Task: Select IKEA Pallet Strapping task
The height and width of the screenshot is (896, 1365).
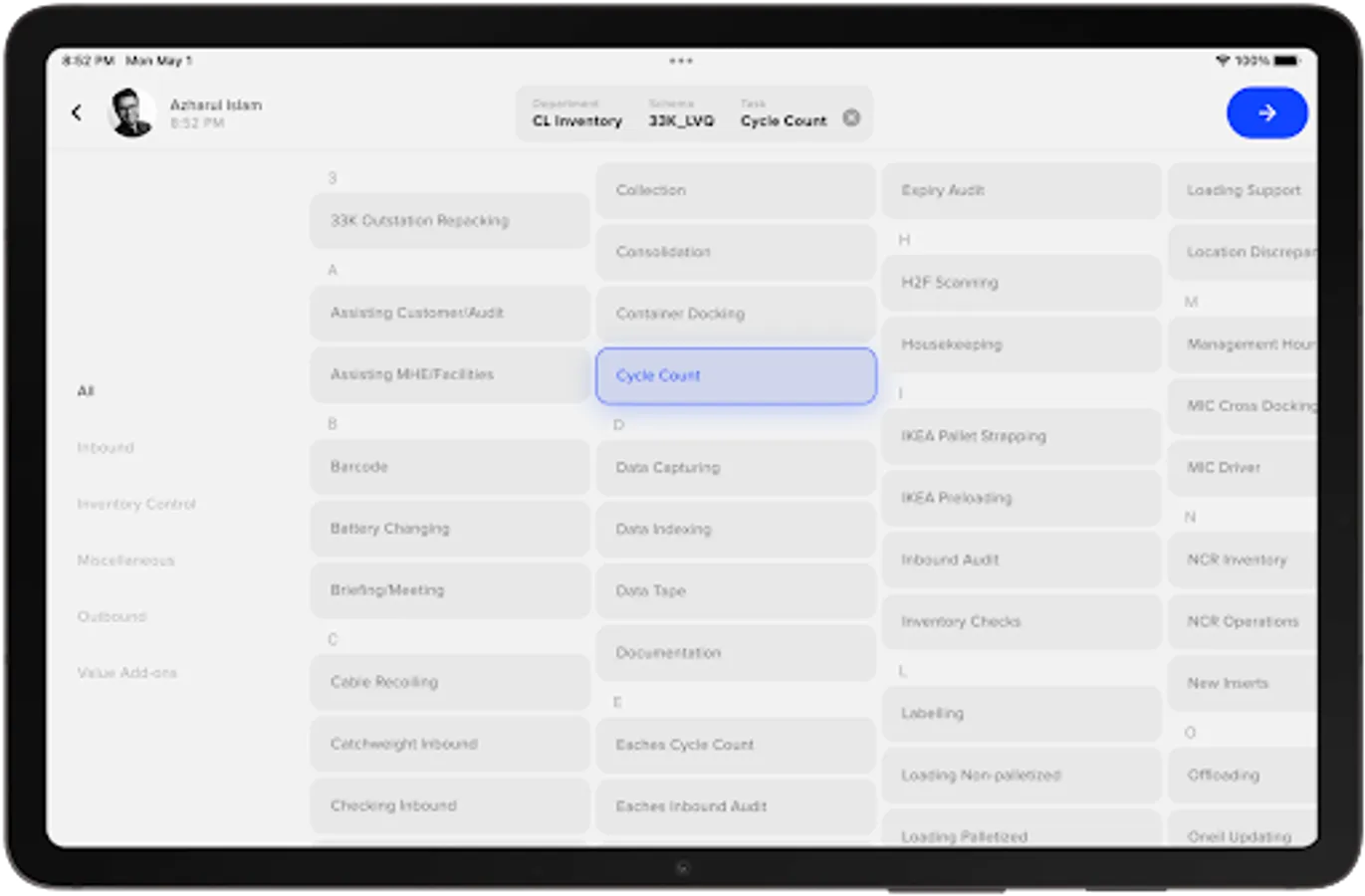Action: [x=1022, y=436]
